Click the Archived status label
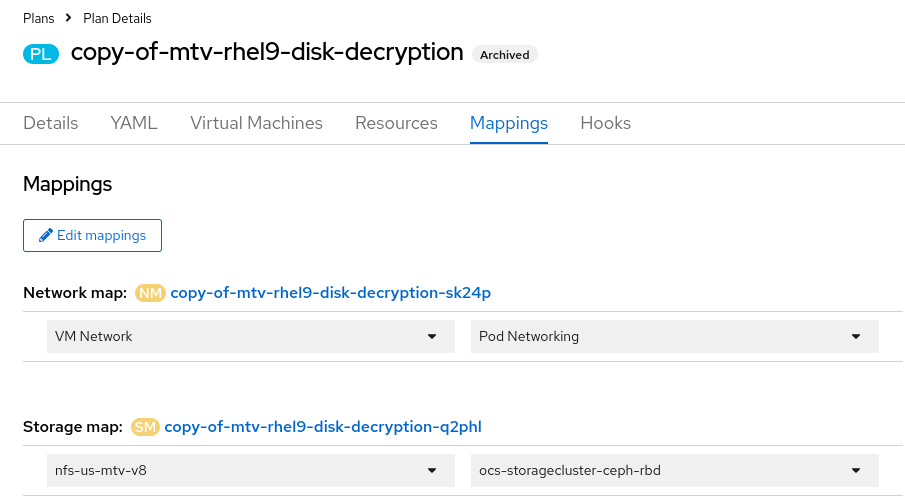This screenshot has height=503, width=905. click(504, 55)
